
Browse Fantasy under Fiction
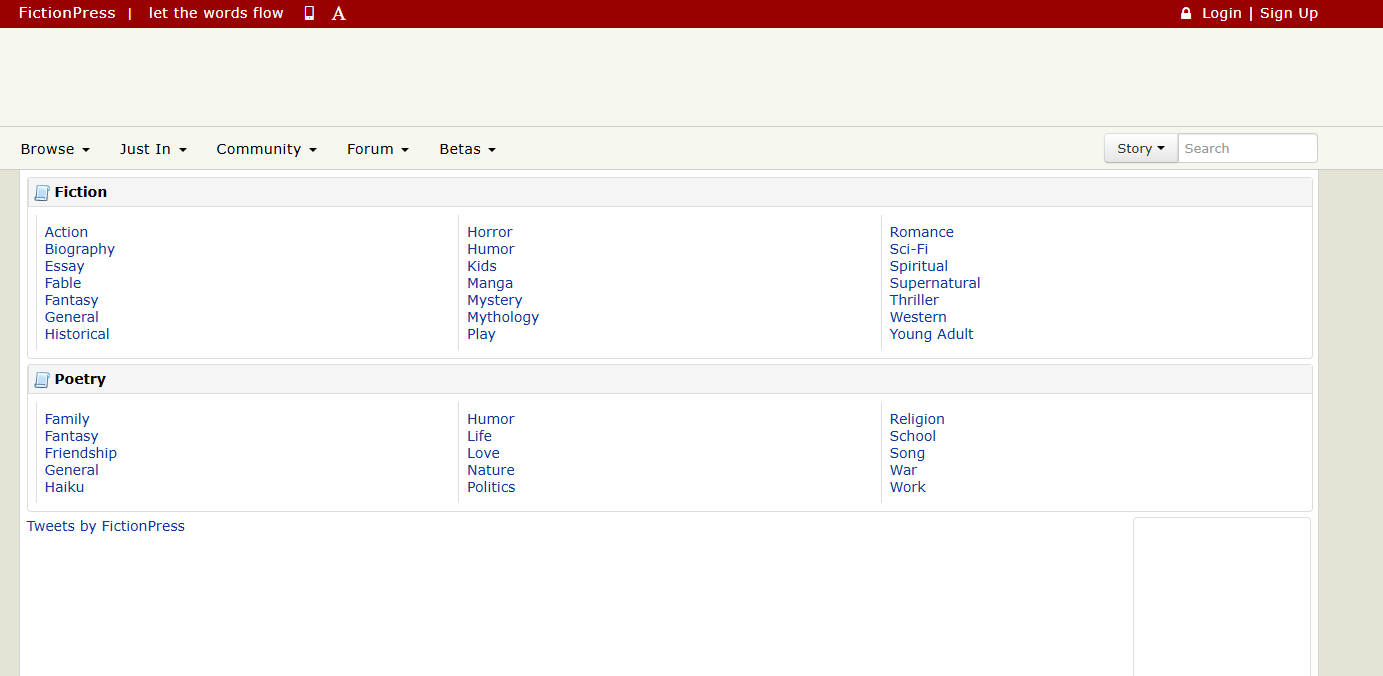pos(71,300)
